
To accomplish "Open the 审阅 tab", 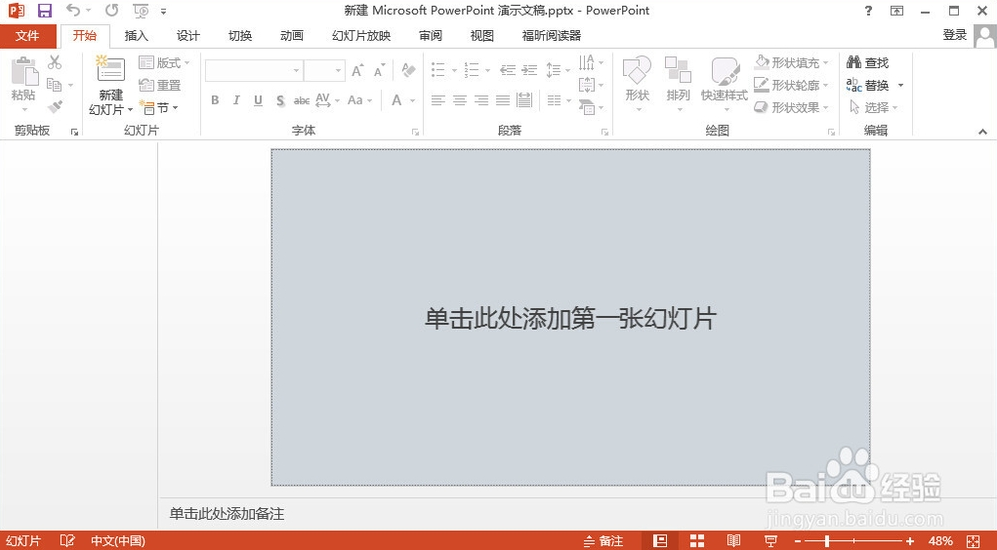I will click(x=430, y=36).
